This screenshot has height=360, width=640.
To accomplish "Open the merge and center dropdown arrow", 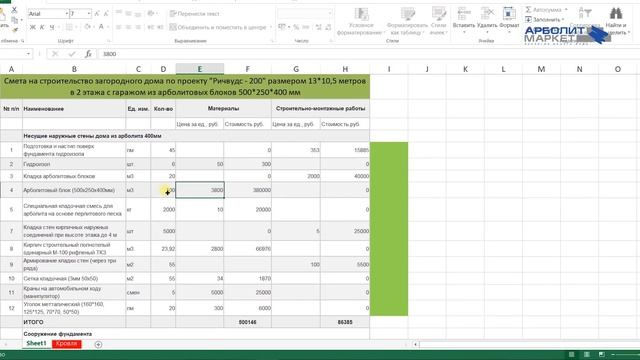I will [271, 27].
